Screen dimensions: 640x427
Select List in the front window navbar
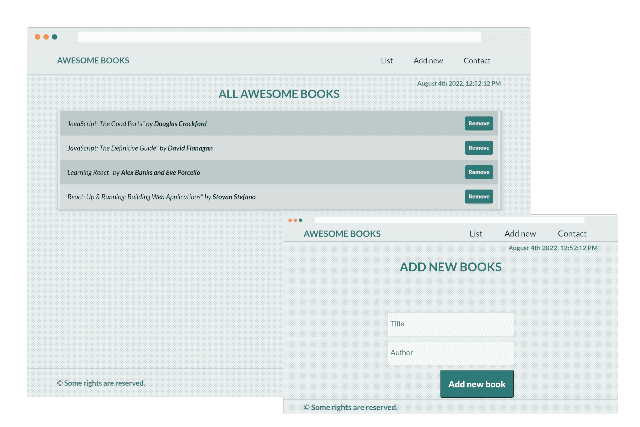(x=476, y=234)
